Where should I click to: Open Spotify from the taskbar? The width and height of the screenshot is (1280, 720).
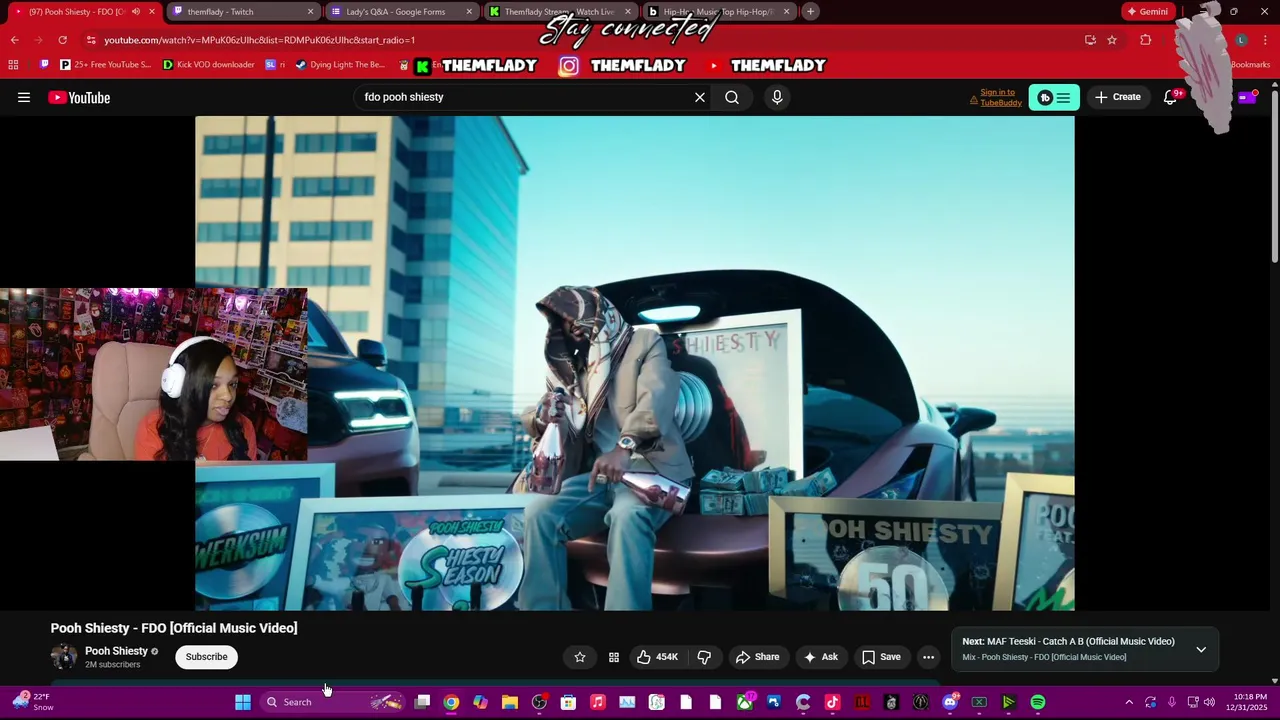(1038, 702)
